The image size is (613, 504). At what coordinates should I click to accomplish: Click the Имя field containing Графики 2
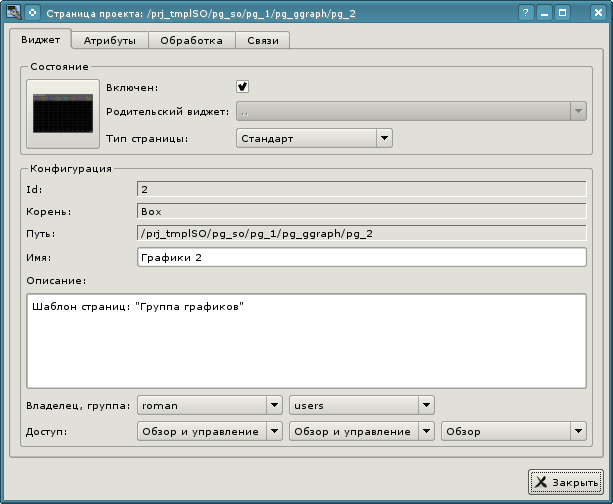pyautogui.click(x=360, y=258)
